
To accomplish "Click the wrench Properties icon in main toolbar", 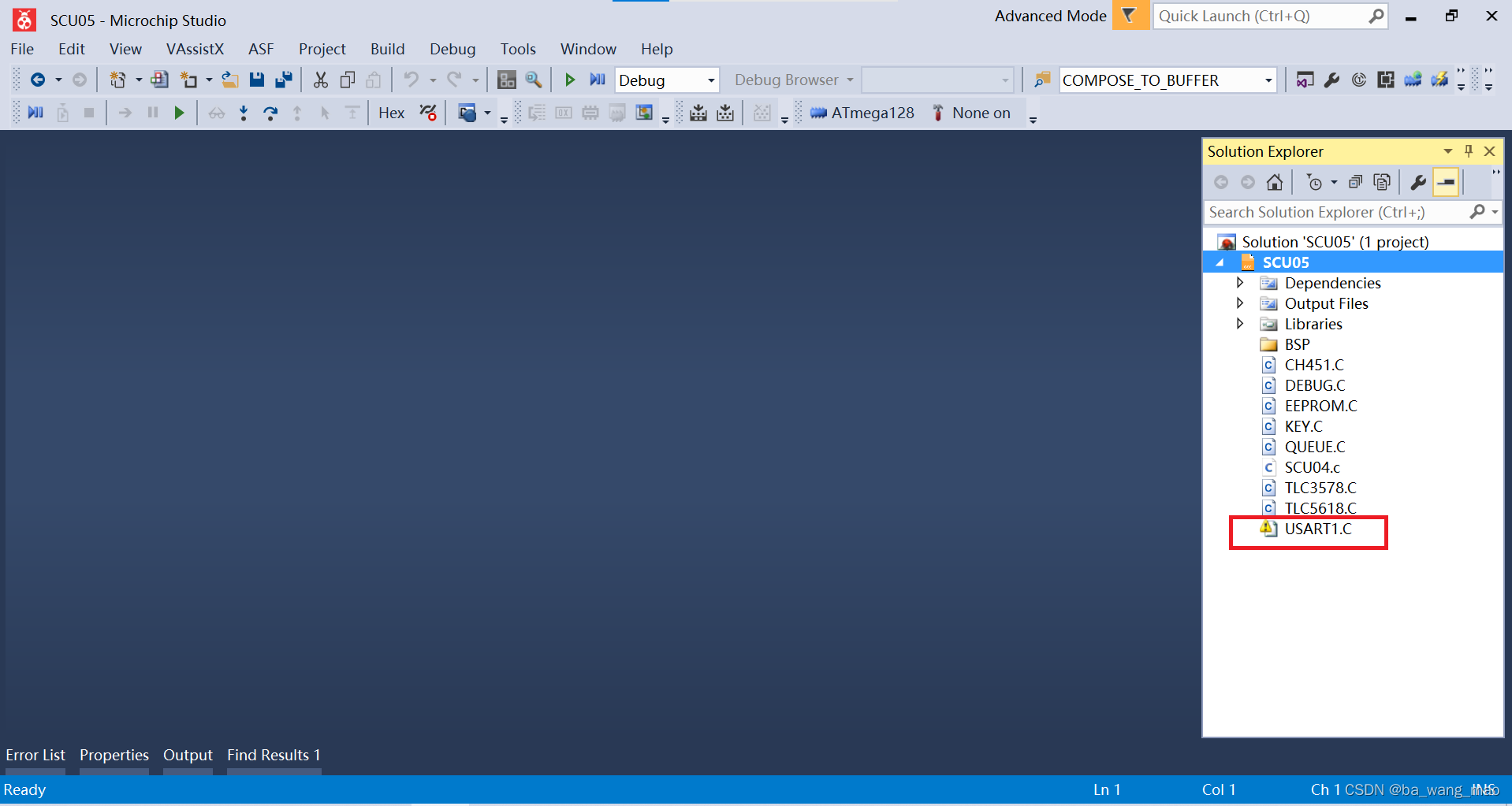I will tap(1332, 80).
